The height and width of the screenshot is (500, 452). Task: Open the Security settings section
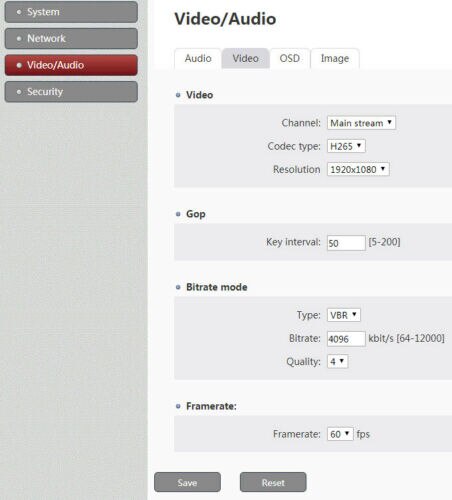pos(71,92)
